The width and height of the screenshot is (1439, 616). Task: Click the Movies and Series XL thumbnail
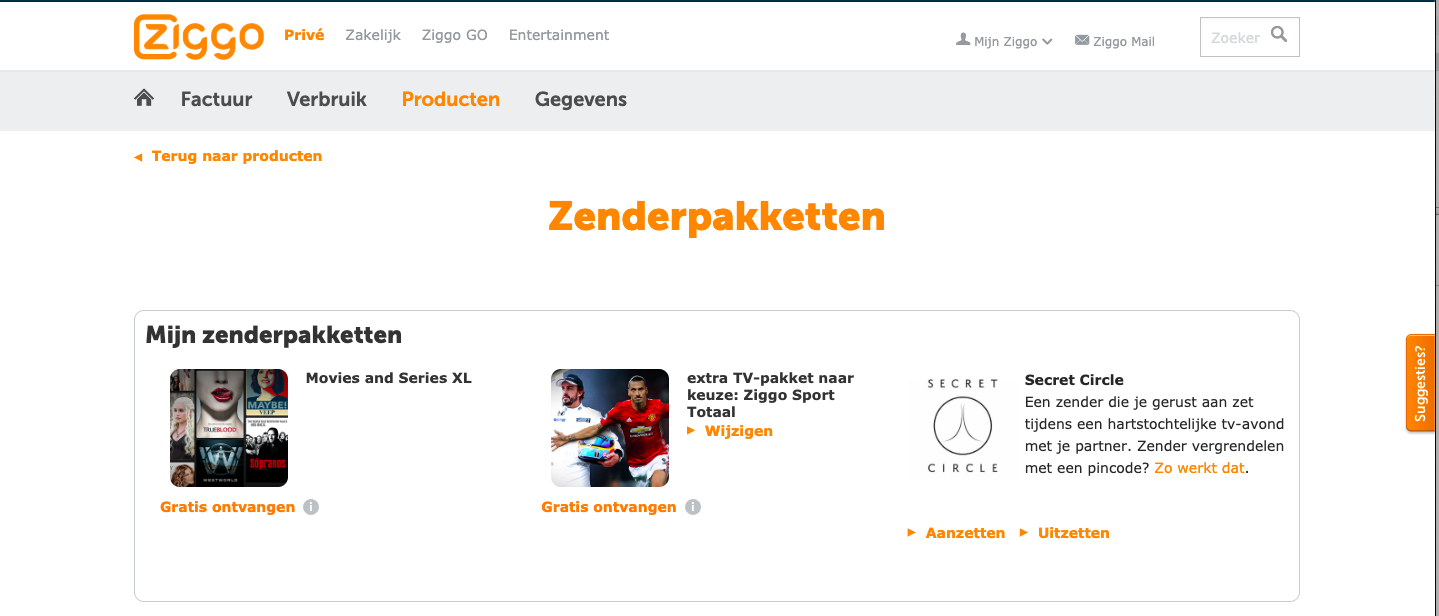tap(229, 428)
